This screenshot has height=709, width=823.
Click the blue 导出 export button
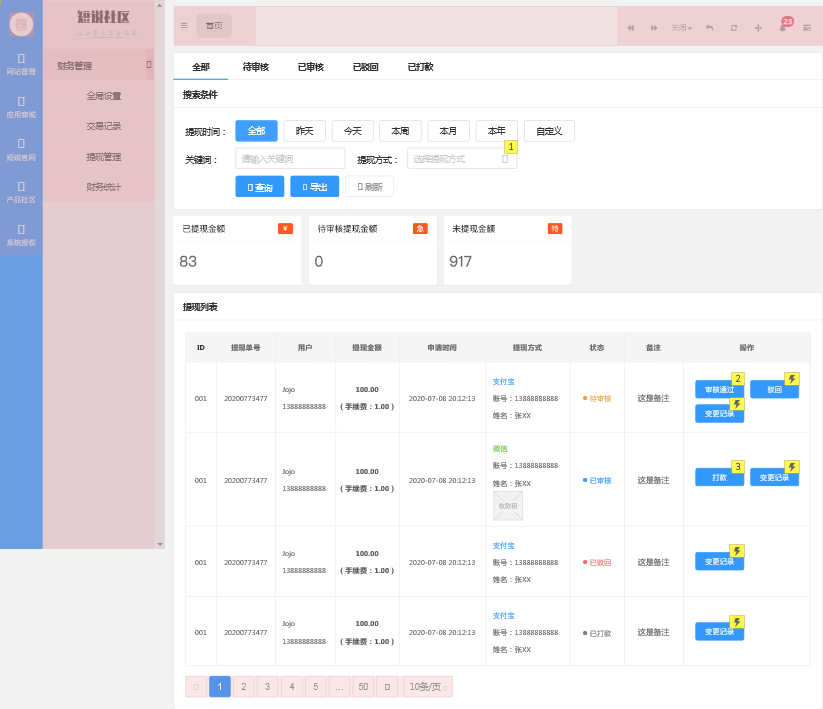(314, 186)
